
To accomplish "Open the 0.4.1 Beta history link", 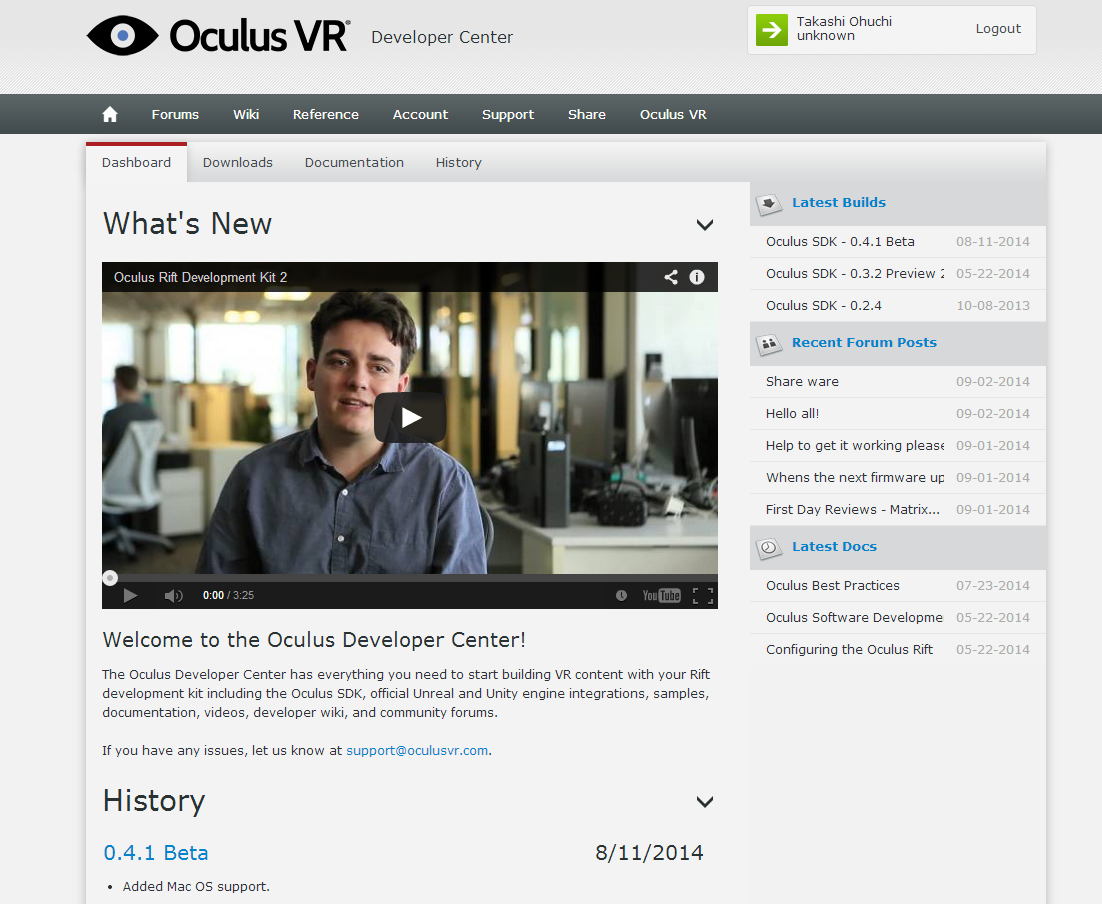I will click(x=155, y=853).
